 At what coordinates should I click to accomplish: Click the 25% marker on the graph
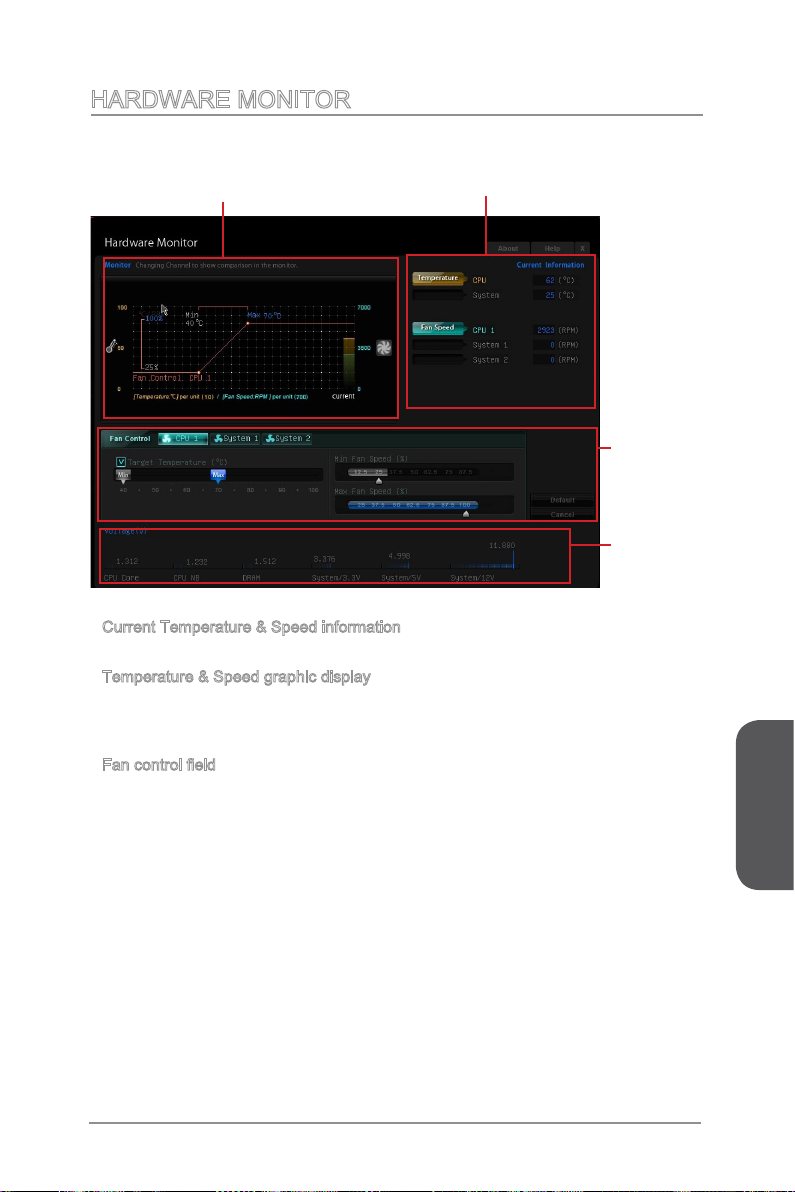151,367
